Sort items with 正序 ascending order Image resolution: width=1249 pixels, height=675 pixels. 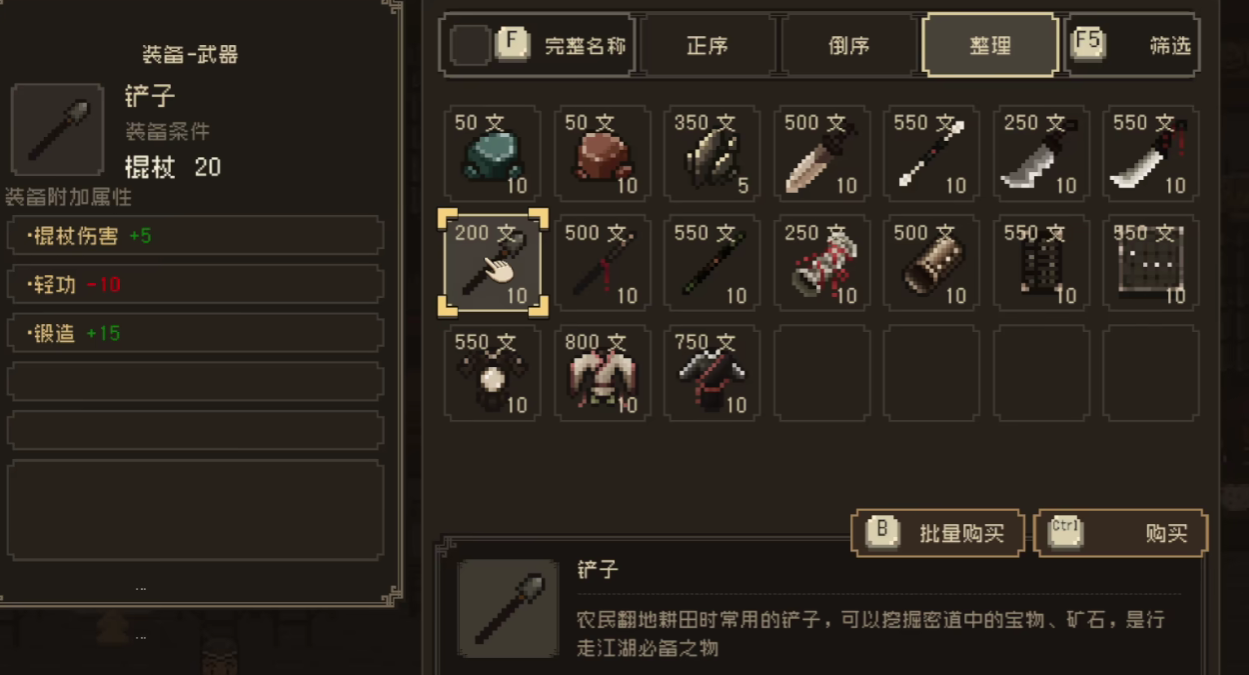[x=707, y=45]
